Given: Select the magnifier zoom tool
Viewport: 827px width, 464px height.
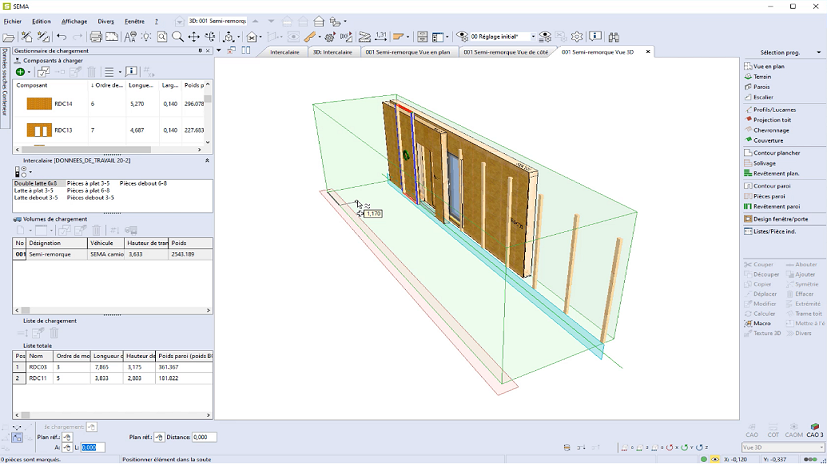Looking at the screenshot, I should point(177,37).
